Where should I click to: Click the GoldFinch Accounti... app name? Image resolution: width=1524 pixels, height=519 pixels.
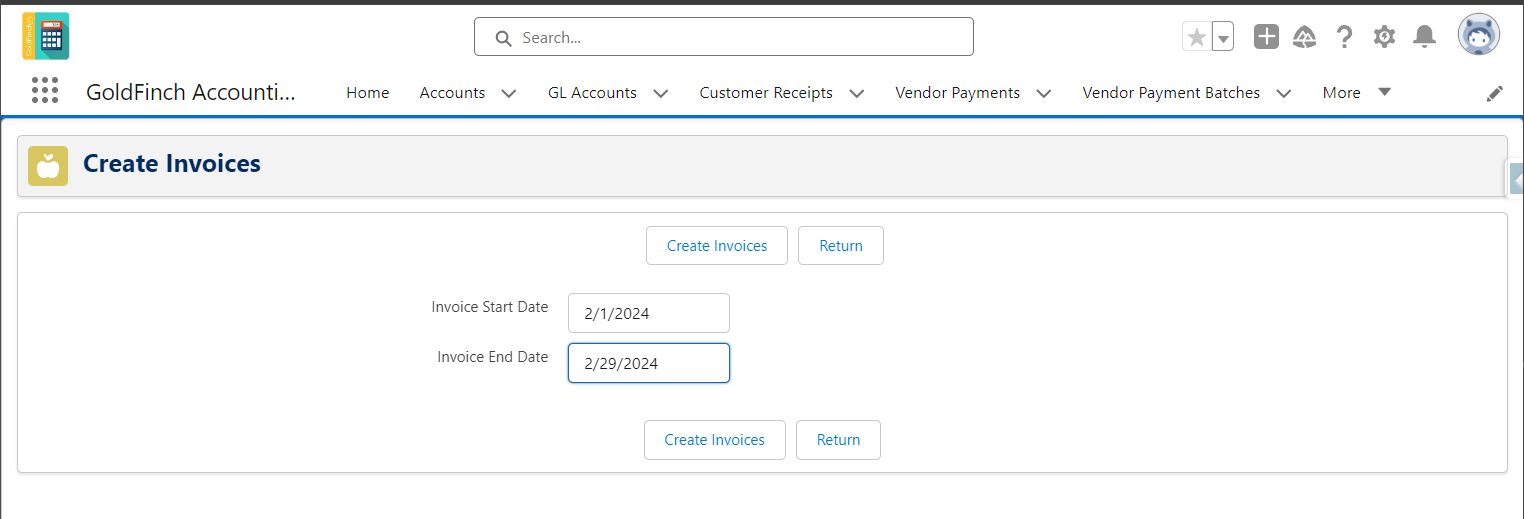pos(191,92)
